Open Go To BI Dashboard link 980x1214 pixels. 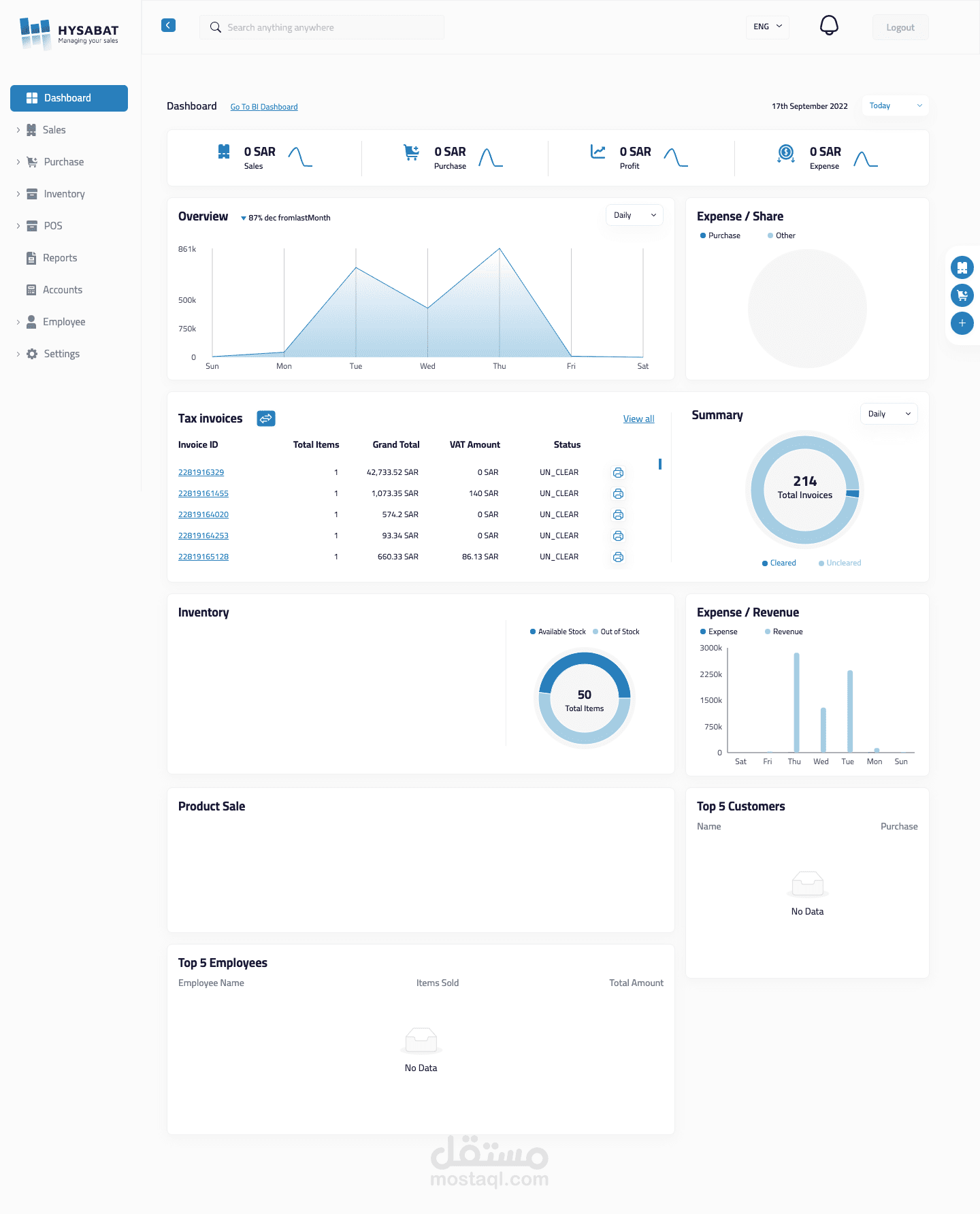pyautogui.click(x=264, y=107)
